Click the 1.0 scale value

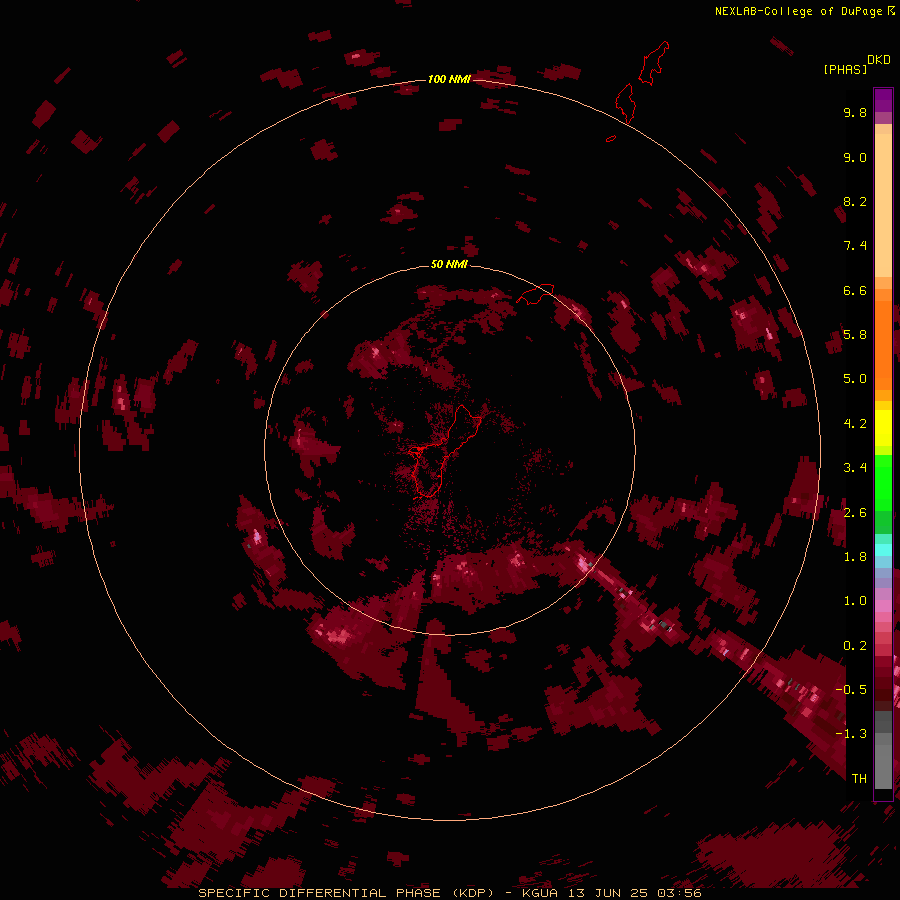tap(855, 601)
